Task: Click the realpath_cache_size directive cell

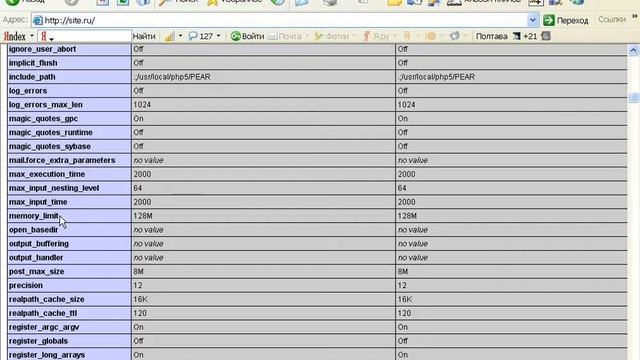Action: pyautogui.click(x=69, y=299)
